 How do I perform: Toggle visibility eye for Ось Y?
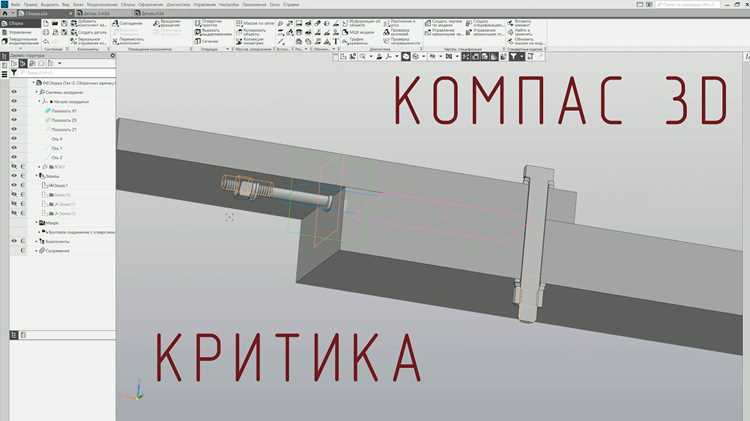point(14,148)
